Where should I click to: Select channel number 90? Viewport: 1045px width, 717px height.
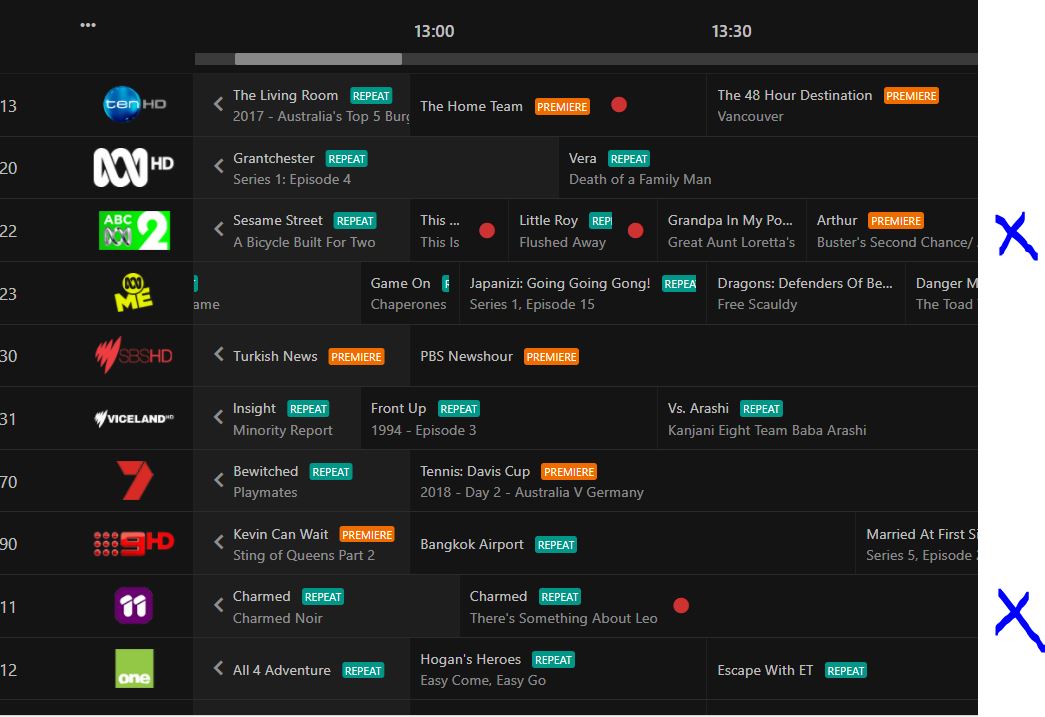coord(8,544)
